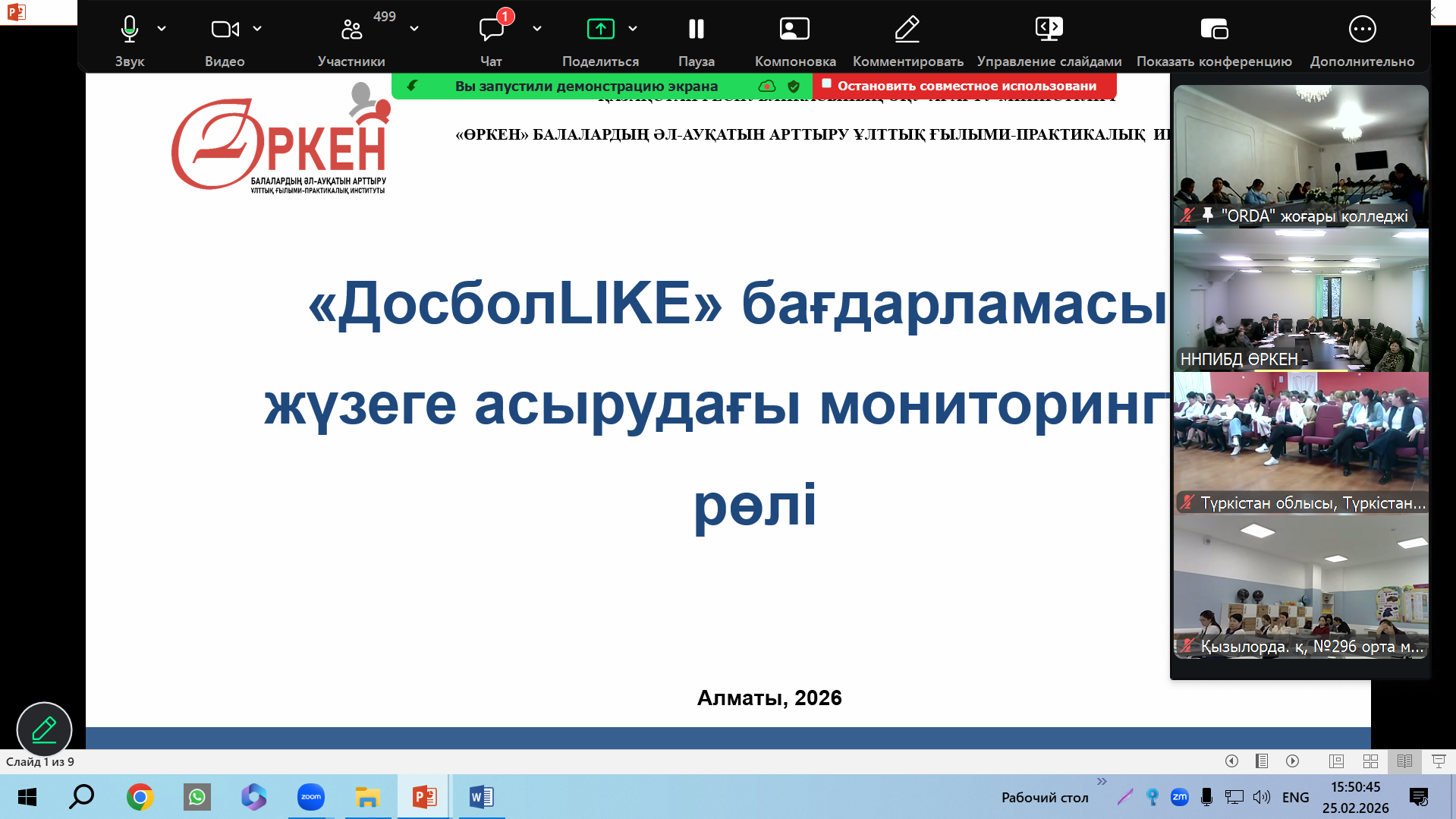The height and width of the screenshot is (819, 1456).
Task: Open the Дополнительно more menu
Action: click(x=1362, y=39)
